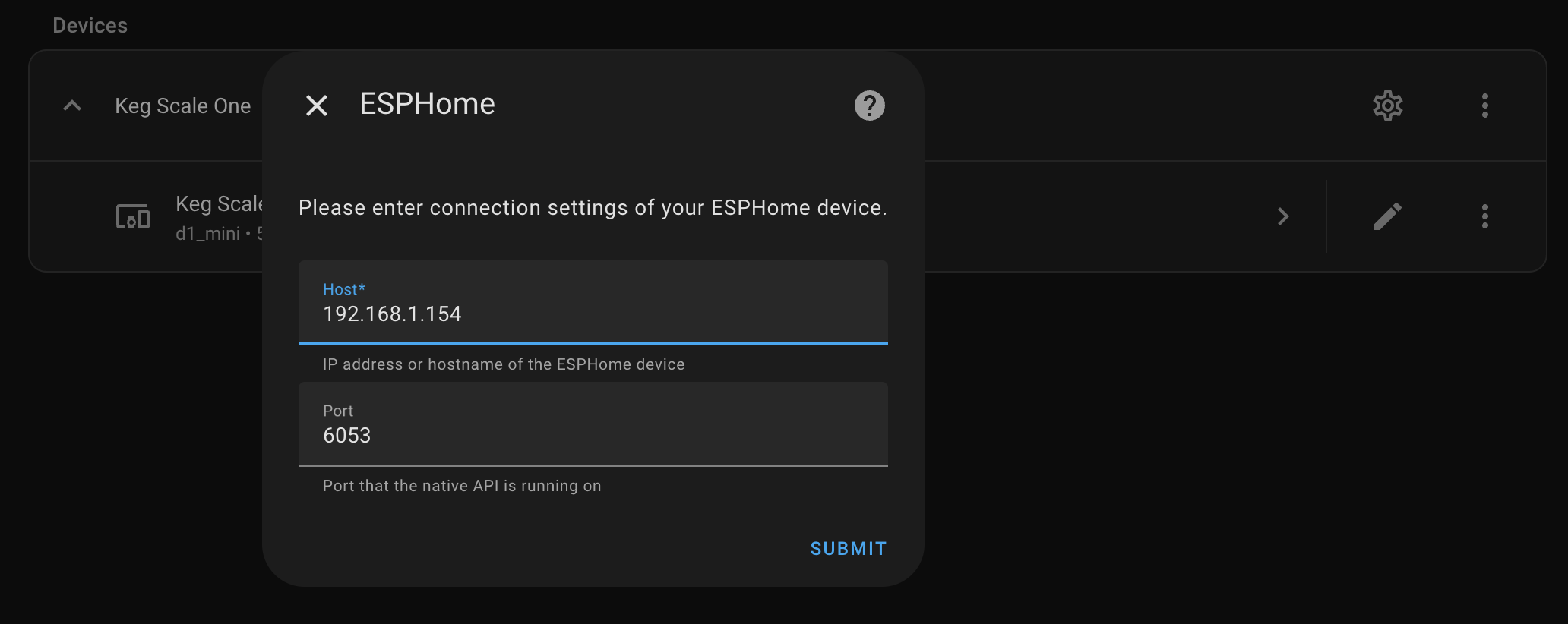Edit the device using the pencil icon
The image size is (1568, 624).
(1388, 216)
